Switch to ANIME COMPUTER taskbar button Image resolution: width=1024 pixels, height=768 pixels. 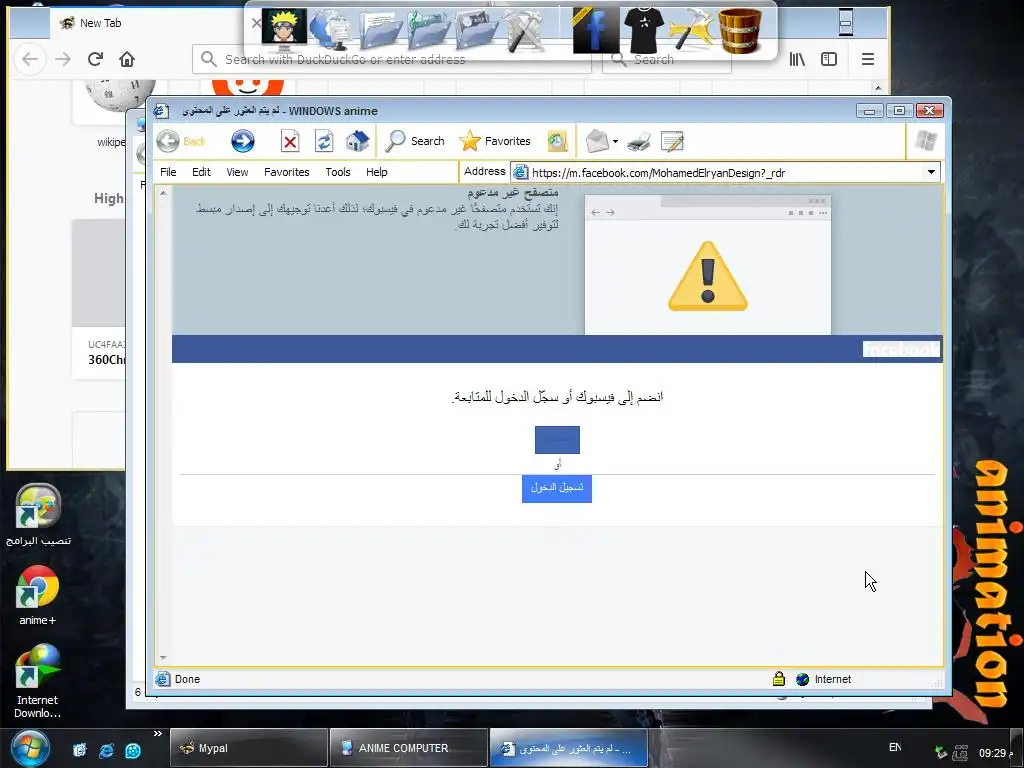(x=409, y=748)
